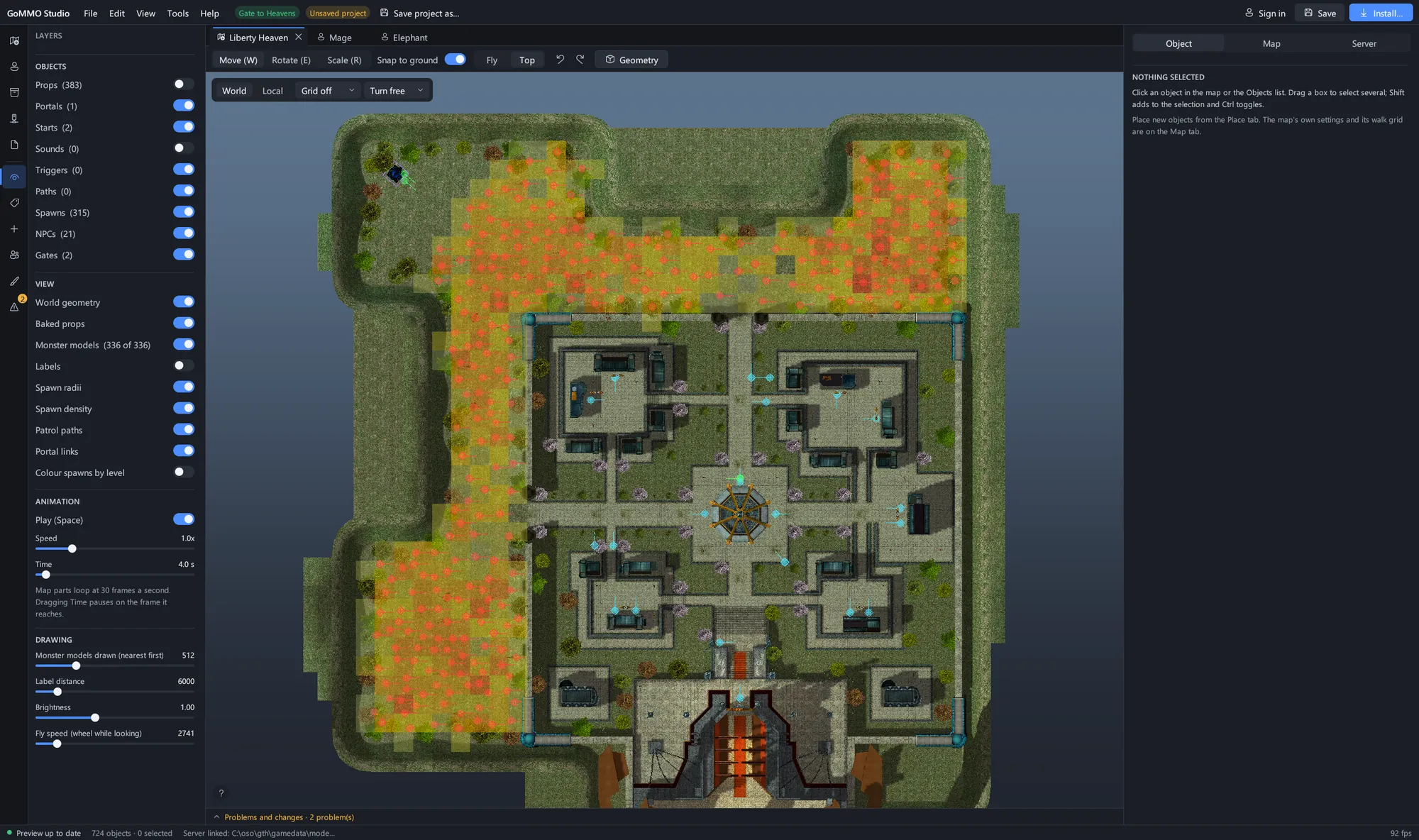Open the Map tab in right panel
Viewport: 1419px width, 840px height.
[x=1271, y=43]
